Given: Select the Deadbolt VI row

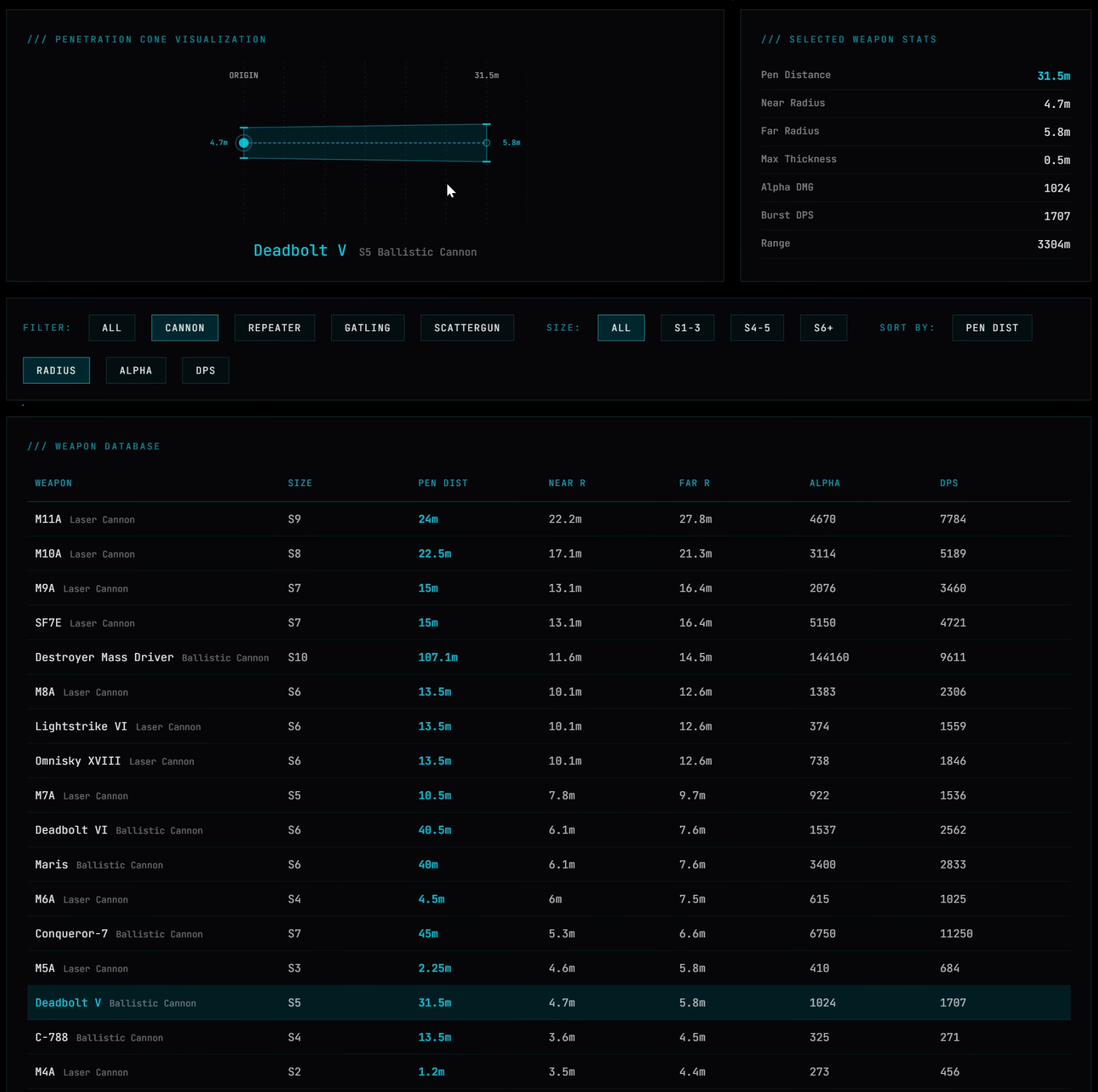Looking at the screenshot, I should (549, 830).
